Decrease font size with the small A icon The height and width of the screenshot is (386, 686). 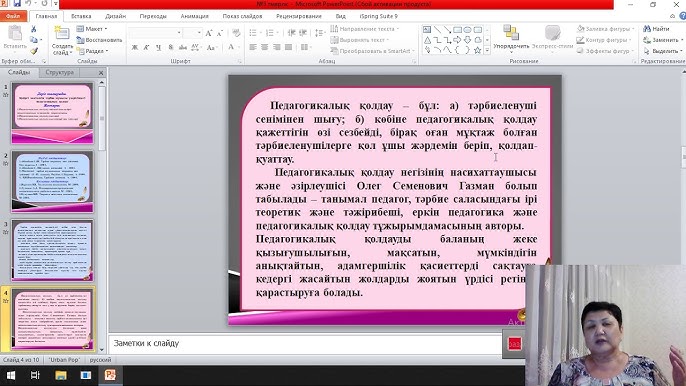220,33
